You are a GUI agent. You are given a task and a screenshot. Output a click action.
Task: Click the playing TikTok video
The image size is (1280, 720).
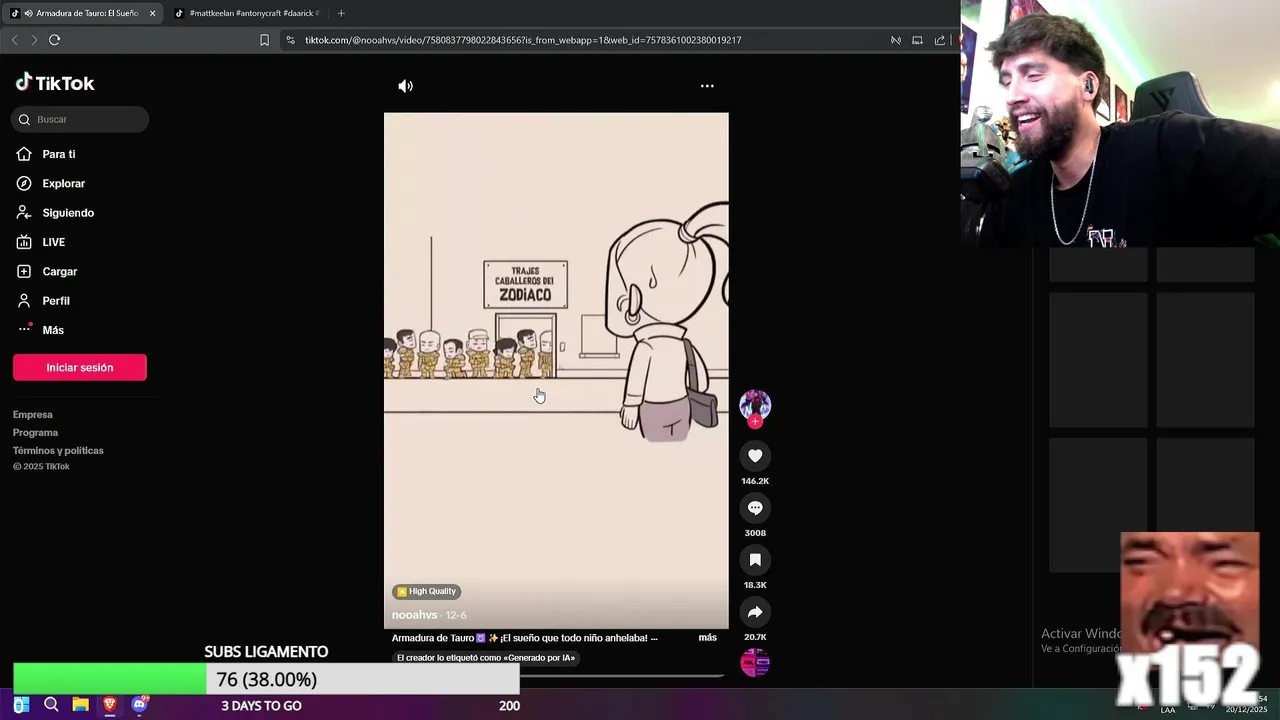(x=556, y=370)
